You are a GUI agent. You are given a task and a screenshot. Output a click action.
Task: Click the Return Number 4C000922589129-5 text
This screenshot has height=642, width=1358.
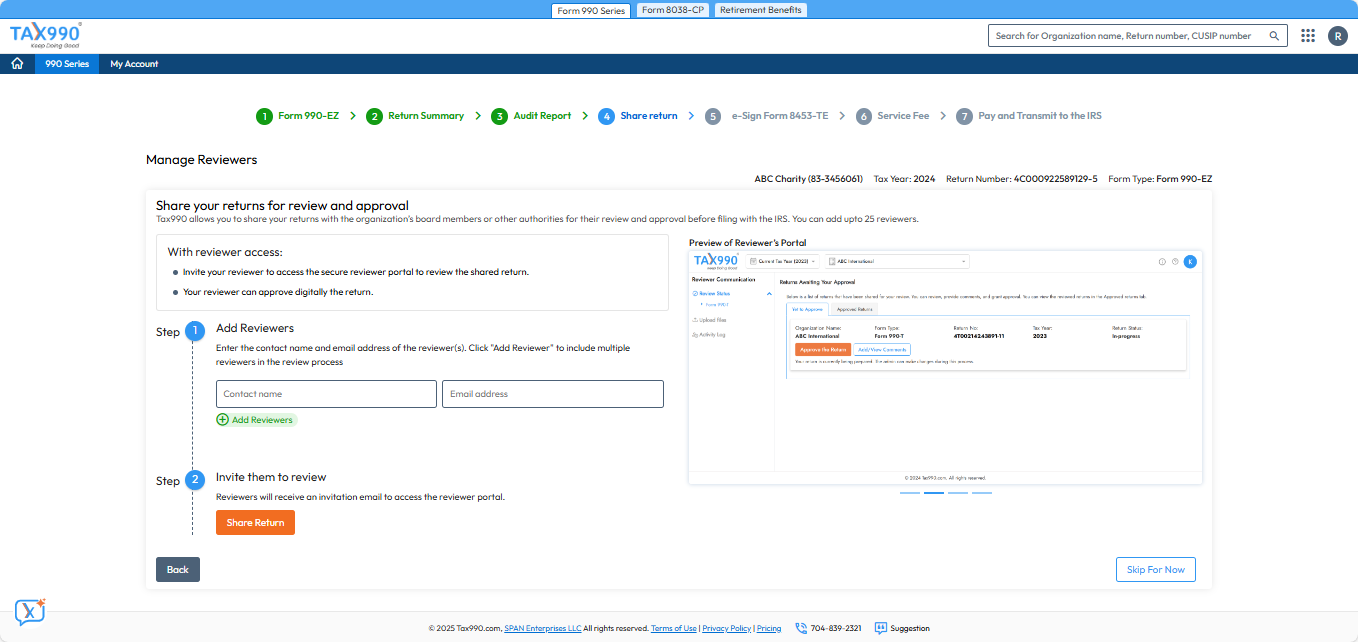pyautogui.click(x=1021, y=179)
